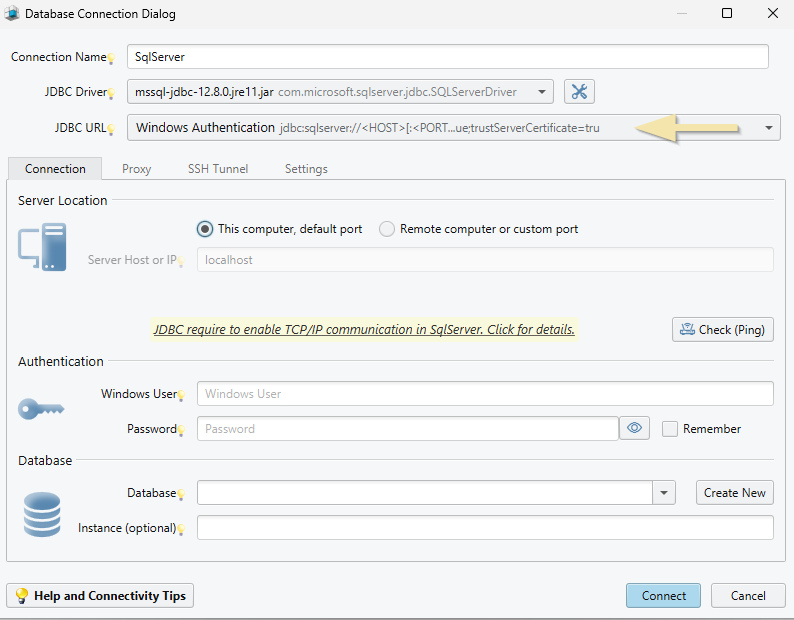Open JDBC driver settings wrench icon
The width and height of the screenshot is (794, 620).
coord(579,92)
